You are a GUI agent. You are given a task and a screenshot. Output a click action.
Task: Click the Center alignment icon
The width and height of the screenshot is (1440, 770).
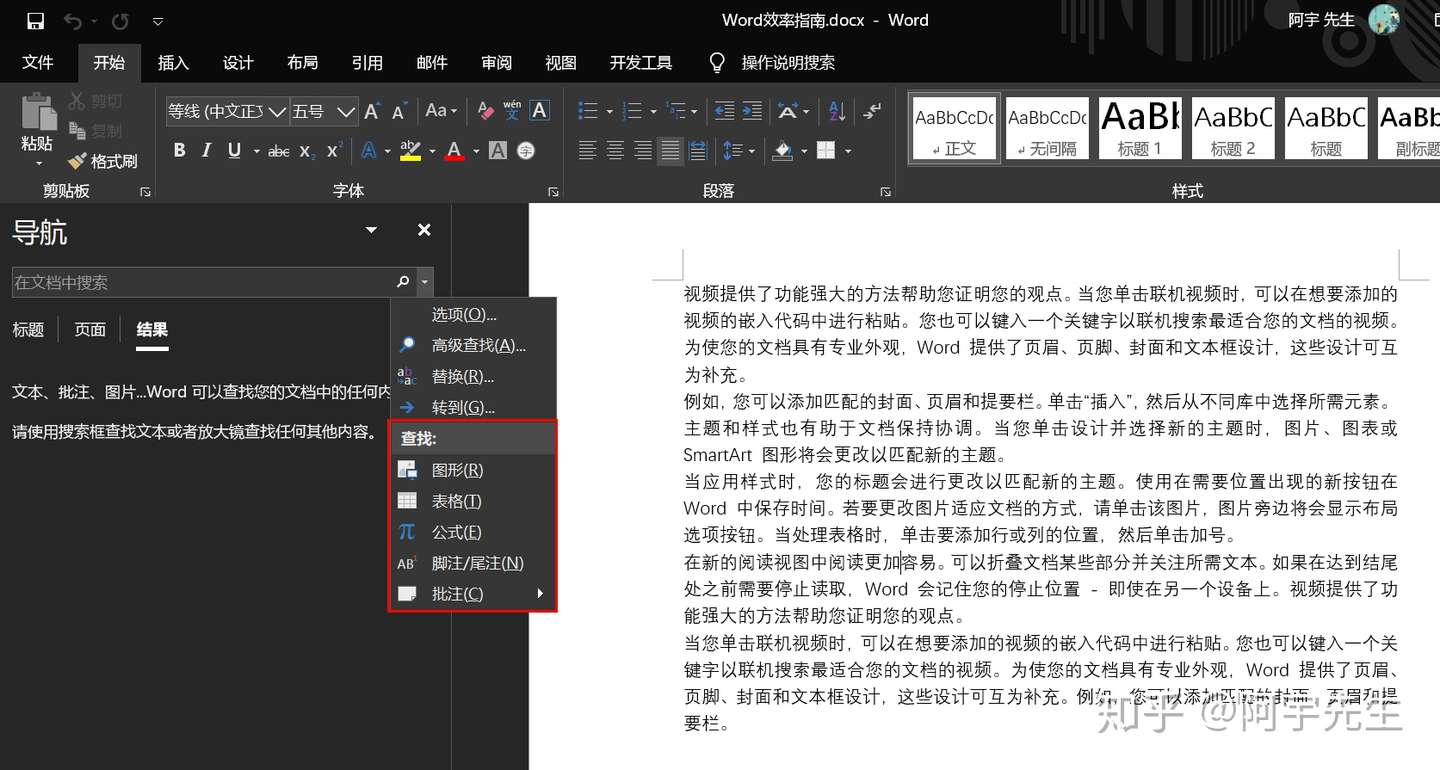(615, 151)
